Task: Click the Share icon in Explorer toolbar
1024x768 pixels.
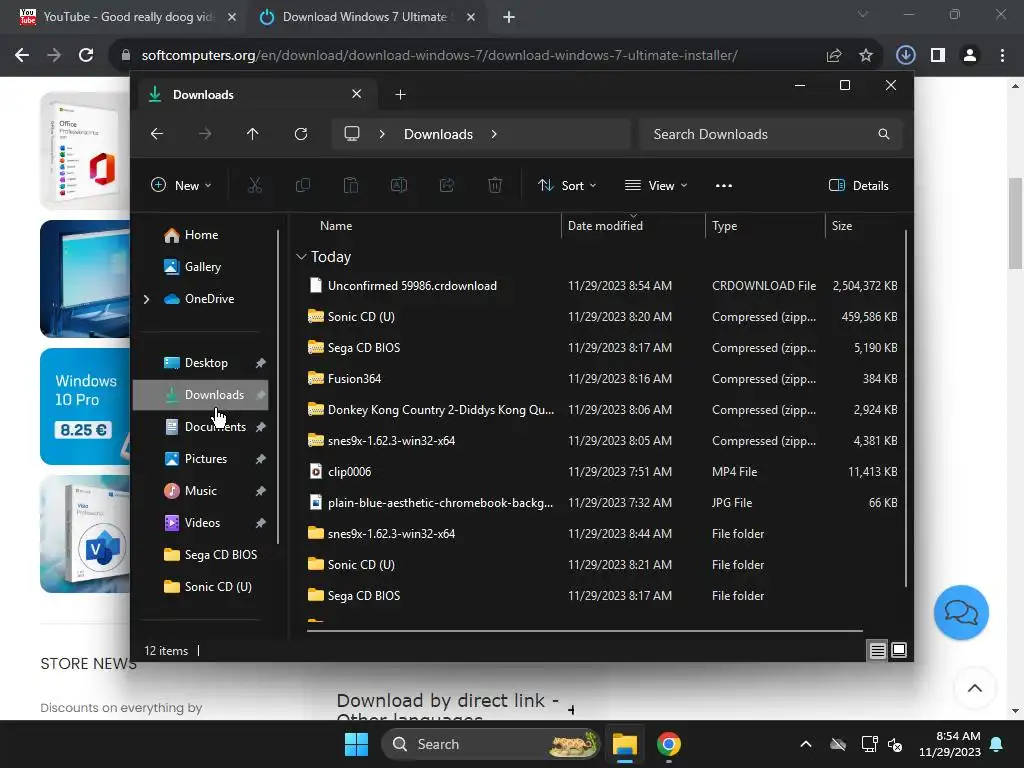Action: click(x=447, y=185)
